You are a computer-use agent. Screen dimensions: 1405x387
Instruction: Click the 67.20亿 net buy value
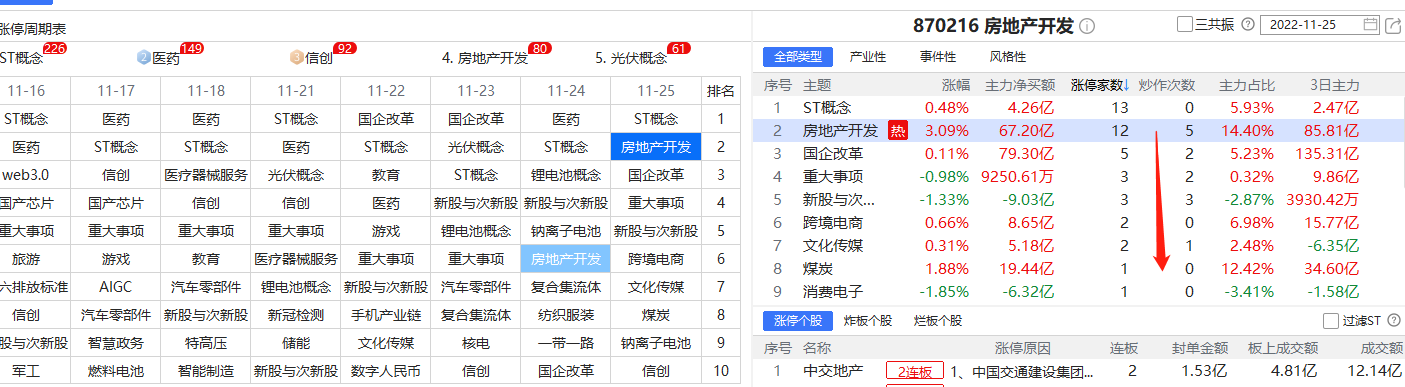(x=1027, y=131)
